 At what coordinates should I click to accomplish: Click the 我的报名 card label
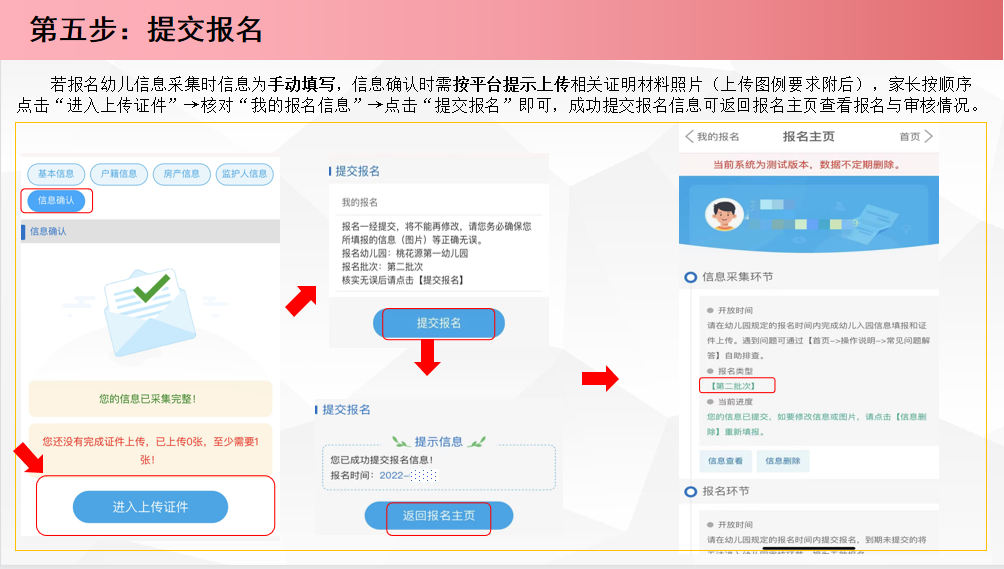pos(359,203)
